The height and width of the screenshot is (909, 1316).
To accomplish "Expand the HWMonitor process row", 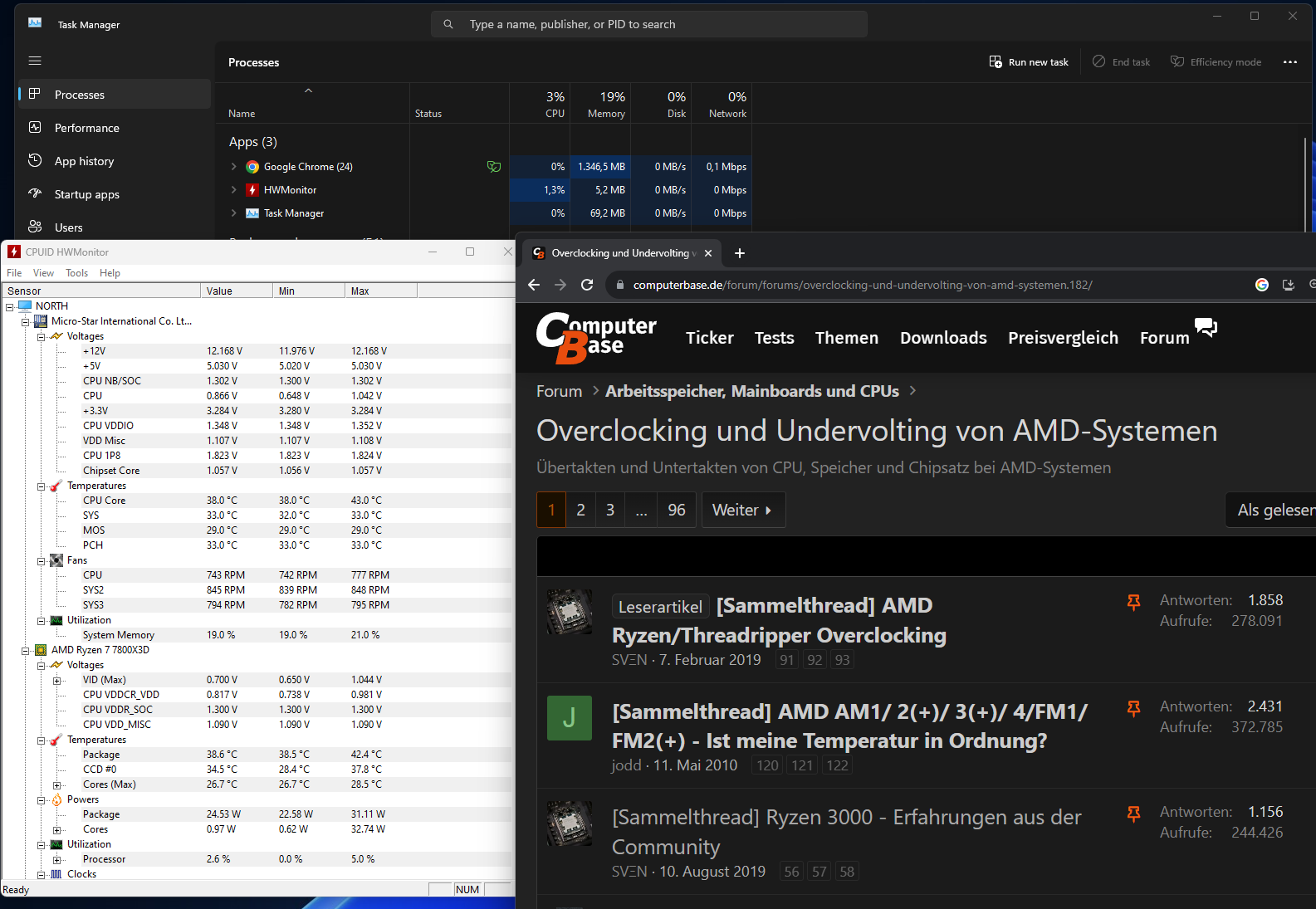I will pos(234,190).
